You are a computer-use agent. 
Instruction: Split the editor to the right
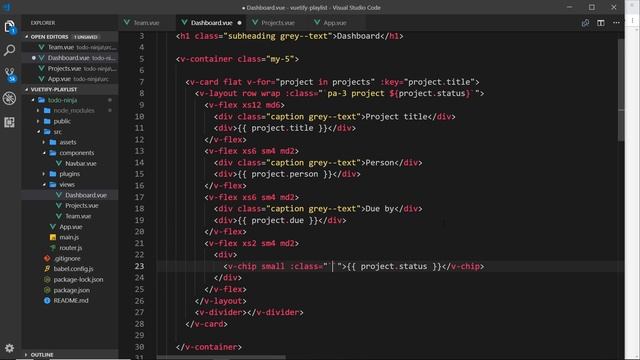(x=601, y=23)
